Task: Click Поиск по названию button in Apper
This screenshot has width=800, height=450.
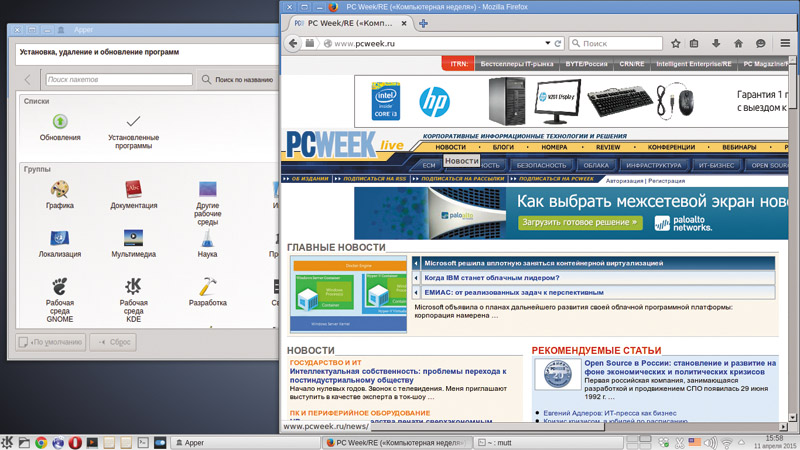Action: (x=238, y=80)
